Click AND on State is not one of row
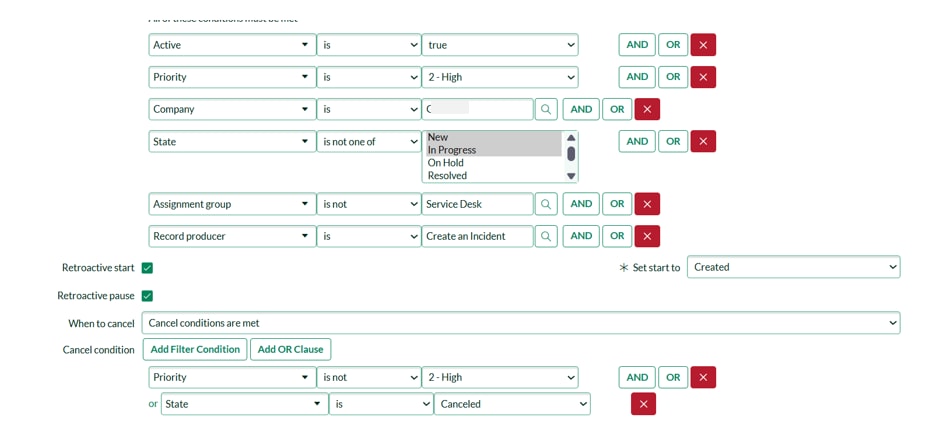The height and width of the screenshot is (429, 925). click(637, 142)
